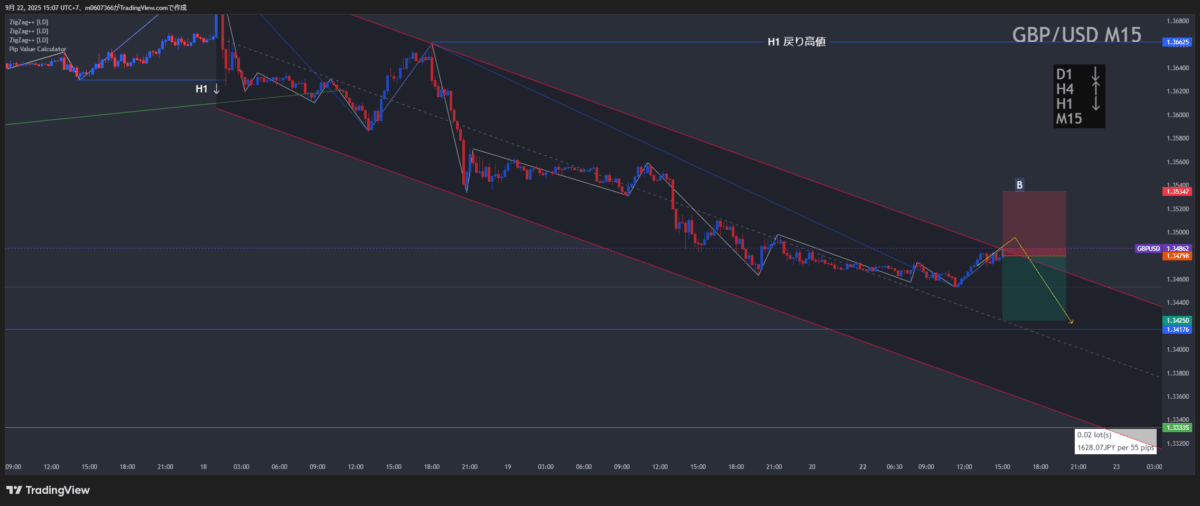
Task: Click the yellow projection arrow tip
Action: coord(1072,322)
